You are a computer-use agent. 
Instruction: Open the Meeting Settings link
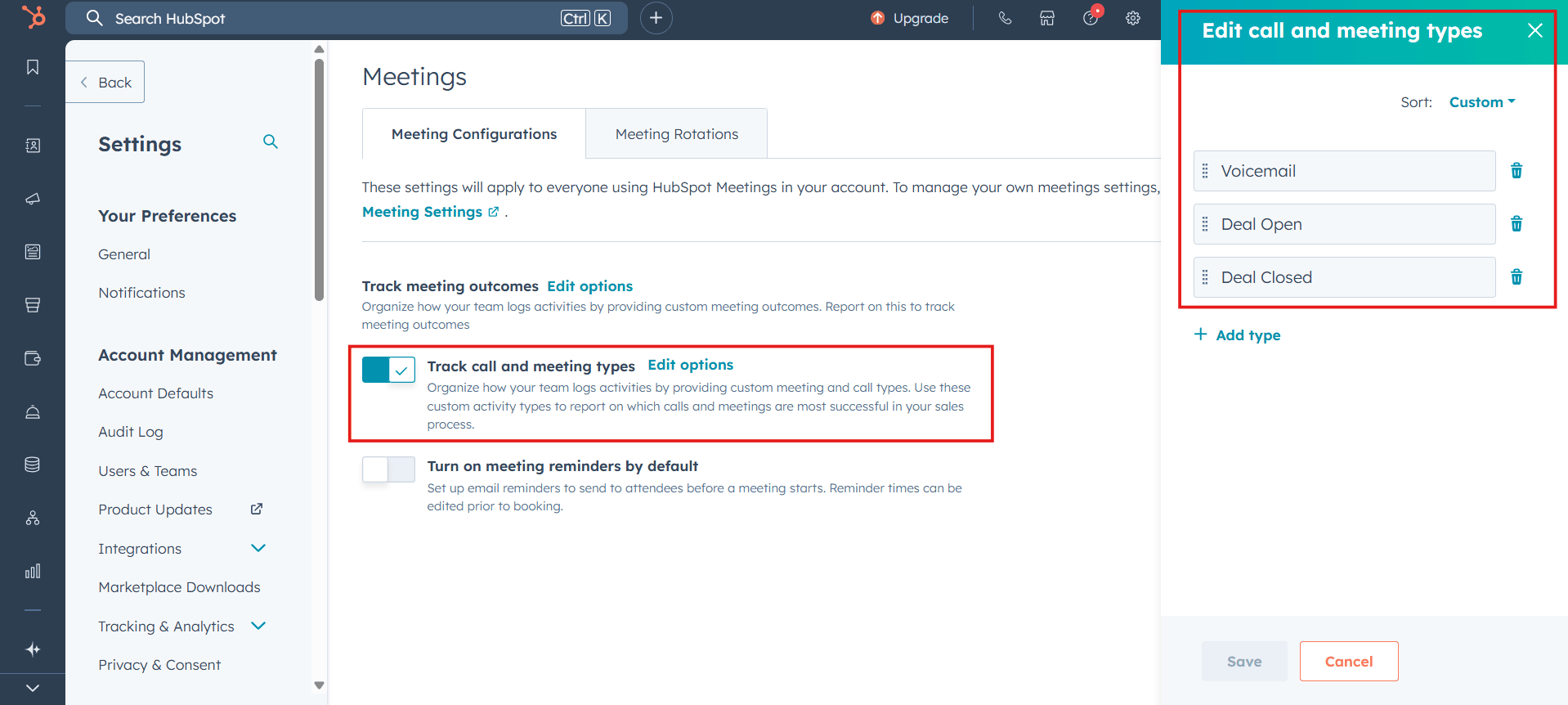click(430, 212)
